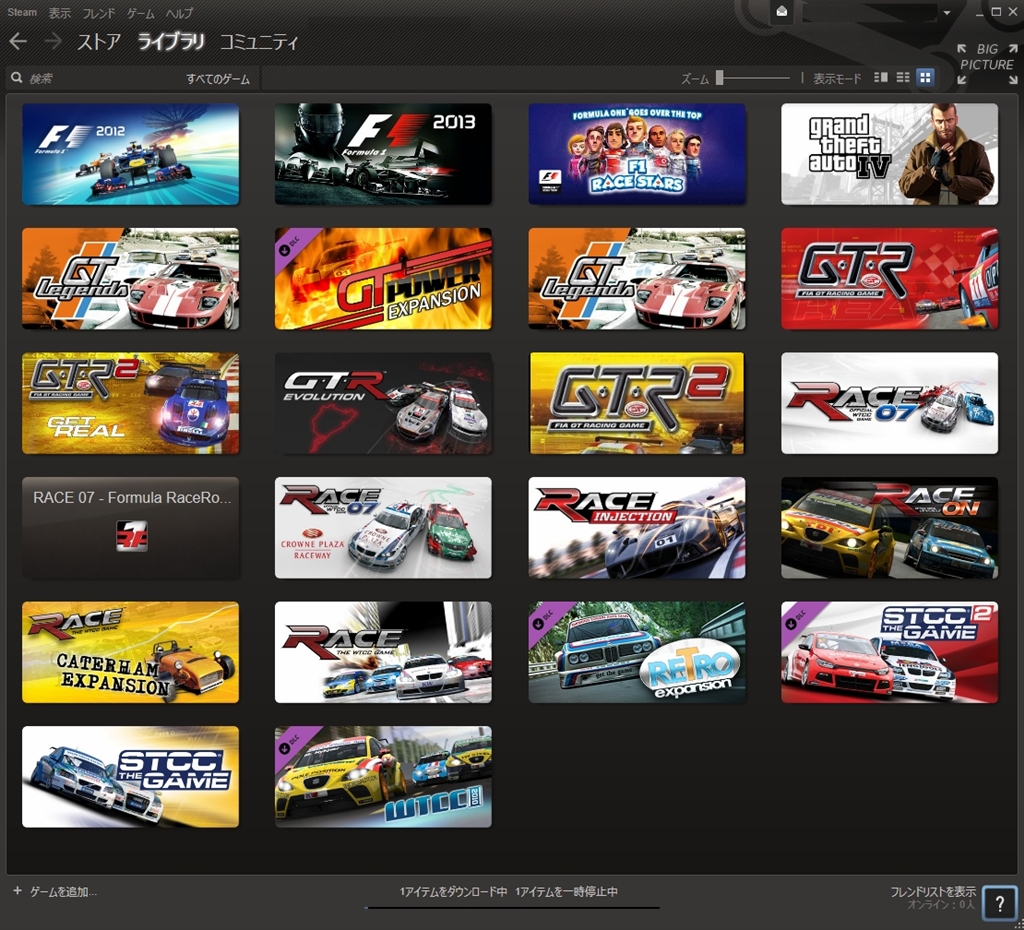Switch to detail view mode icon
This screenshot has width=1024, height=930.
click(x=881, y=77)
